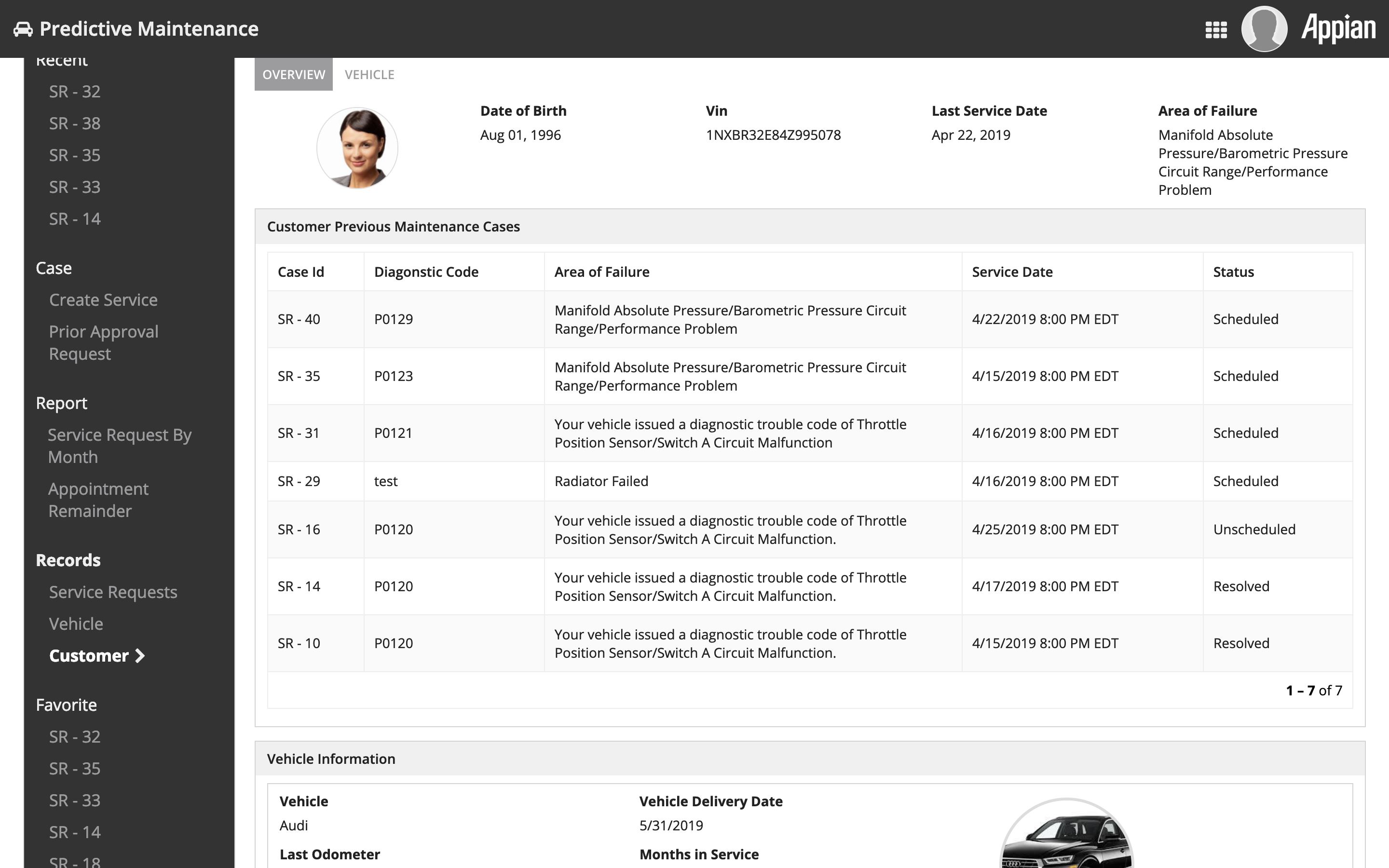This screenshot has width=1389, height=868.
Task: Open Appointment Remainder report
Action: pyautogui.click(x=98, y=500)
